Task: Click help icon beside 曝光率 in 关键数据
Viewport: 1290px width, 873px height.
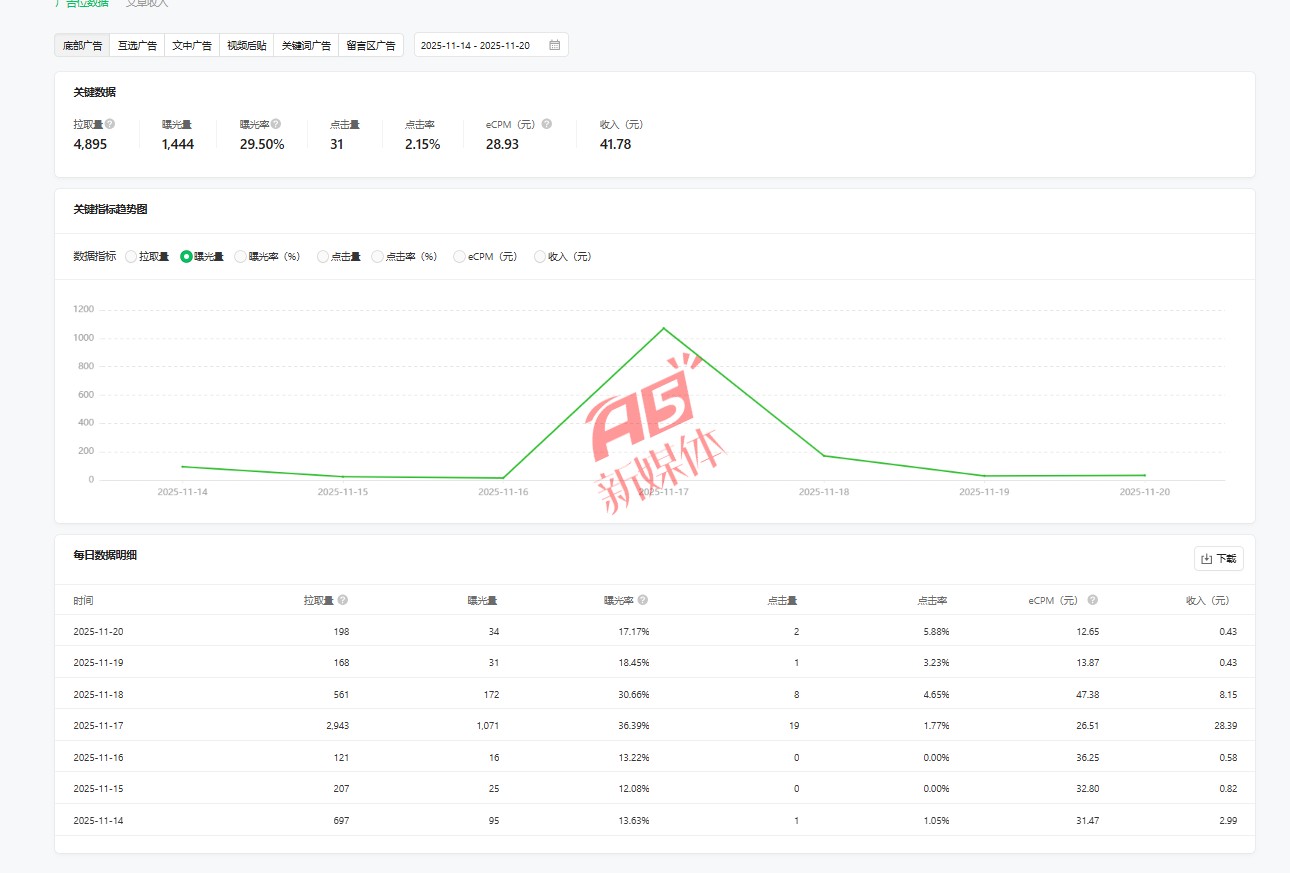Action: (276, 124)
